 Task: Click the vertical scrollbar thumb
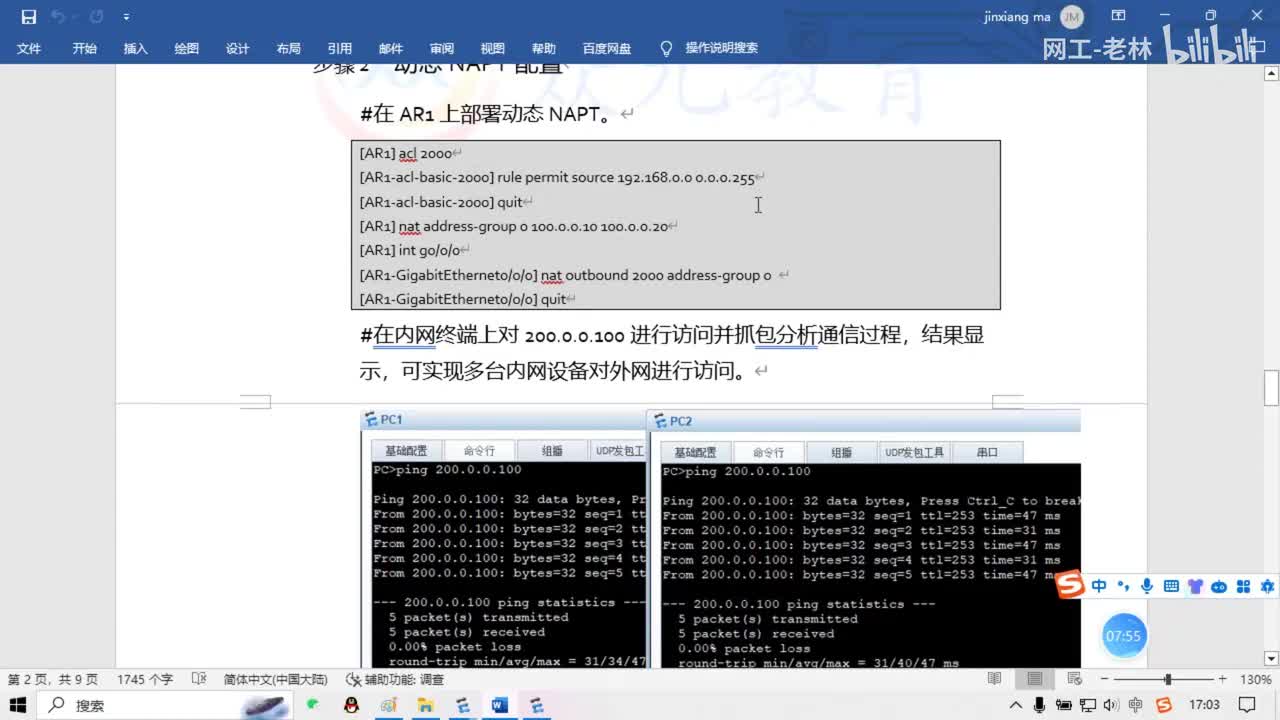tap(1271, 387)
